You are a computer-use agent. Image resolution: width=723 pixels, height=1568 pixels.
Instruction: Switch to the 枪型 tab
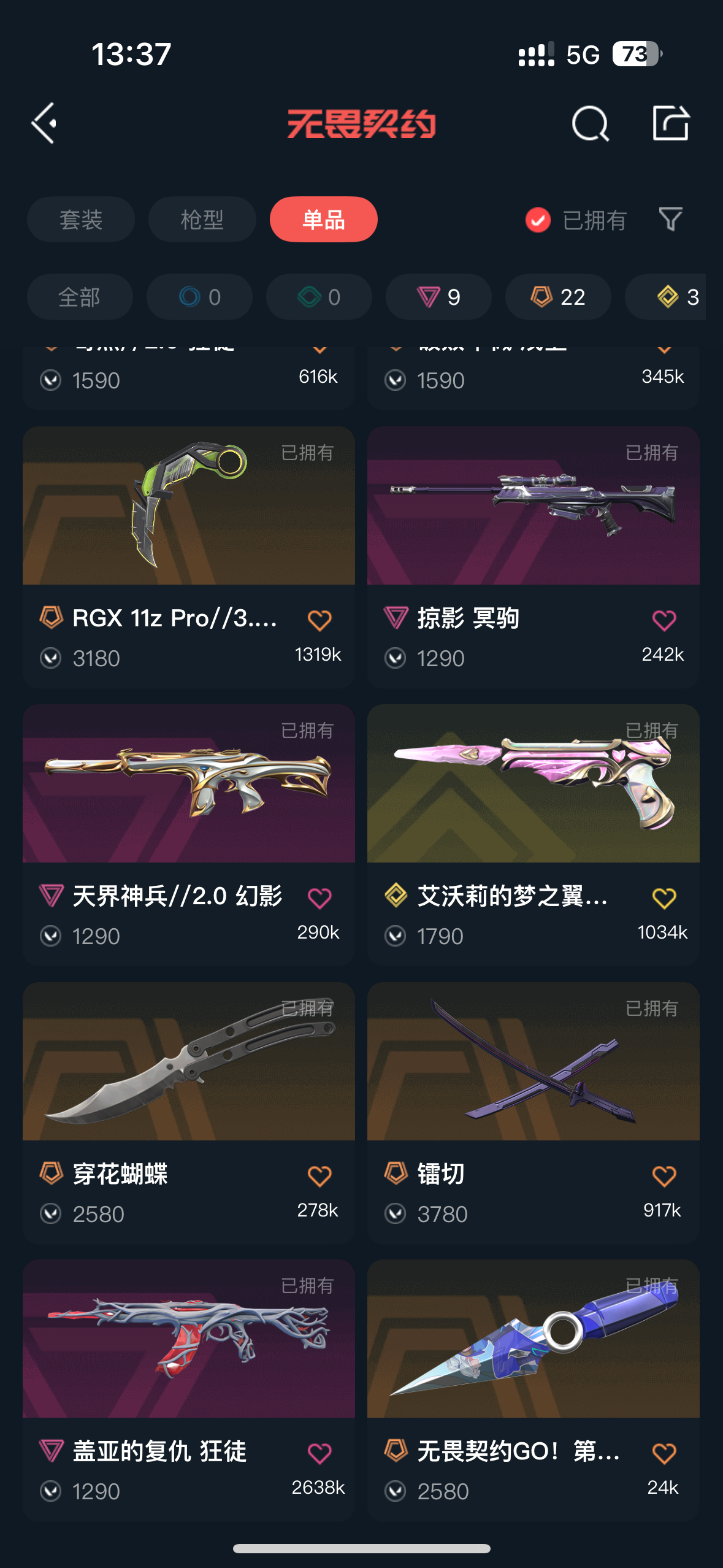(x=202, y=220)
